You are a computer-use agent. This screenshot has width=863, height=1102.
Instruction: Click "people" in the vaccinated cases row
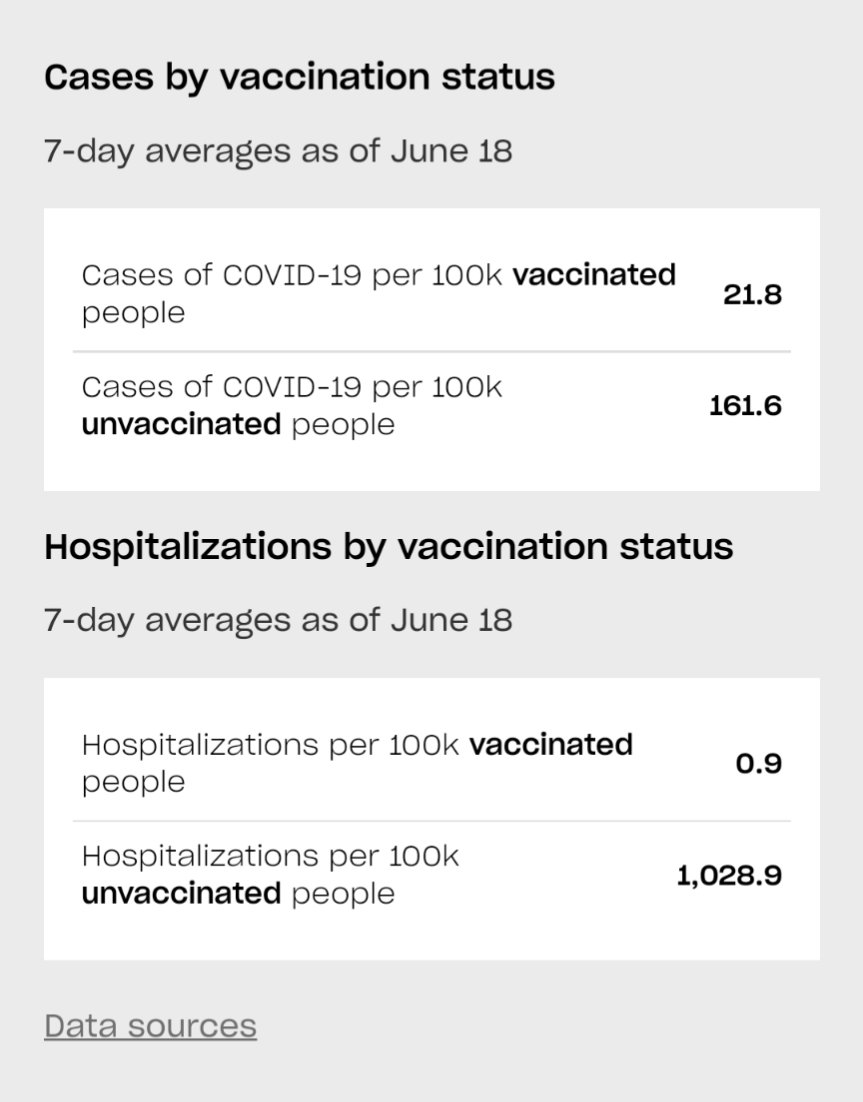(133, 313)
